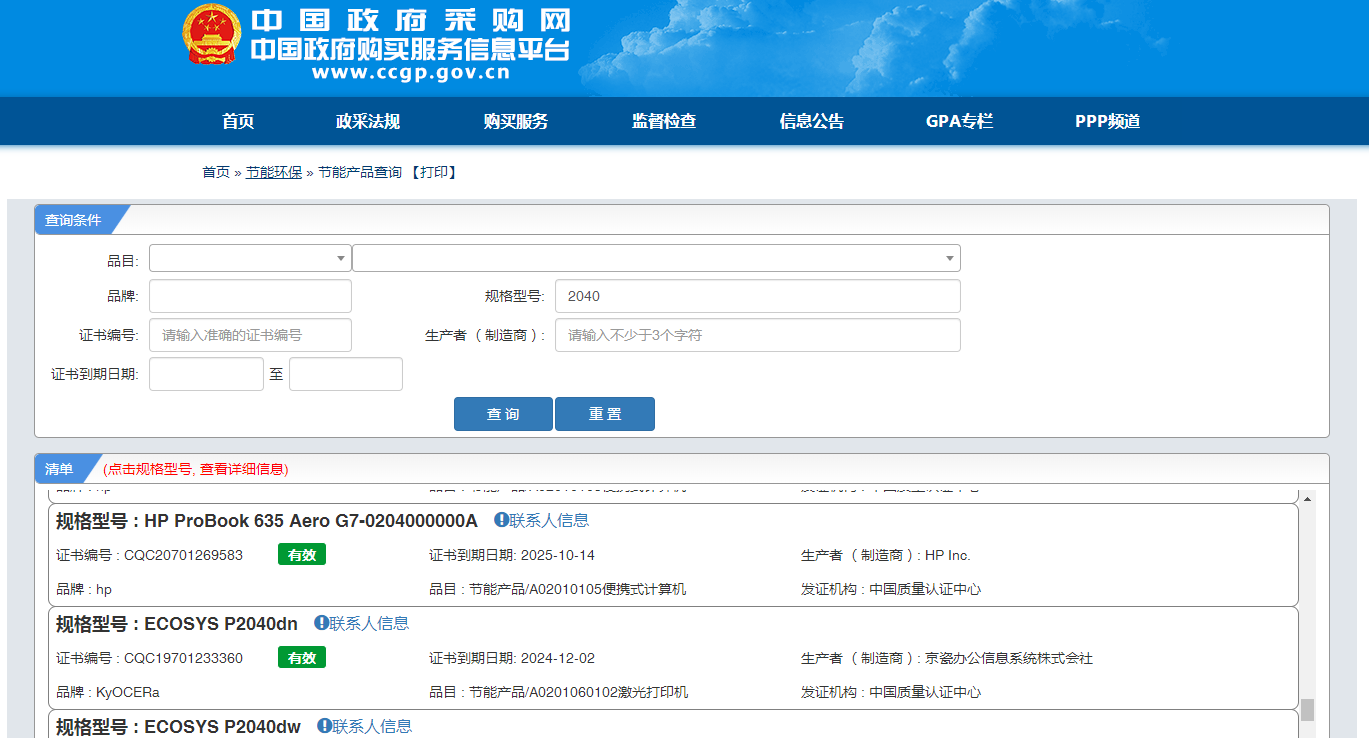Open the 首页 navigation menu item
The width and height of the screenshot is (1369, 738).
coord(238,121)
